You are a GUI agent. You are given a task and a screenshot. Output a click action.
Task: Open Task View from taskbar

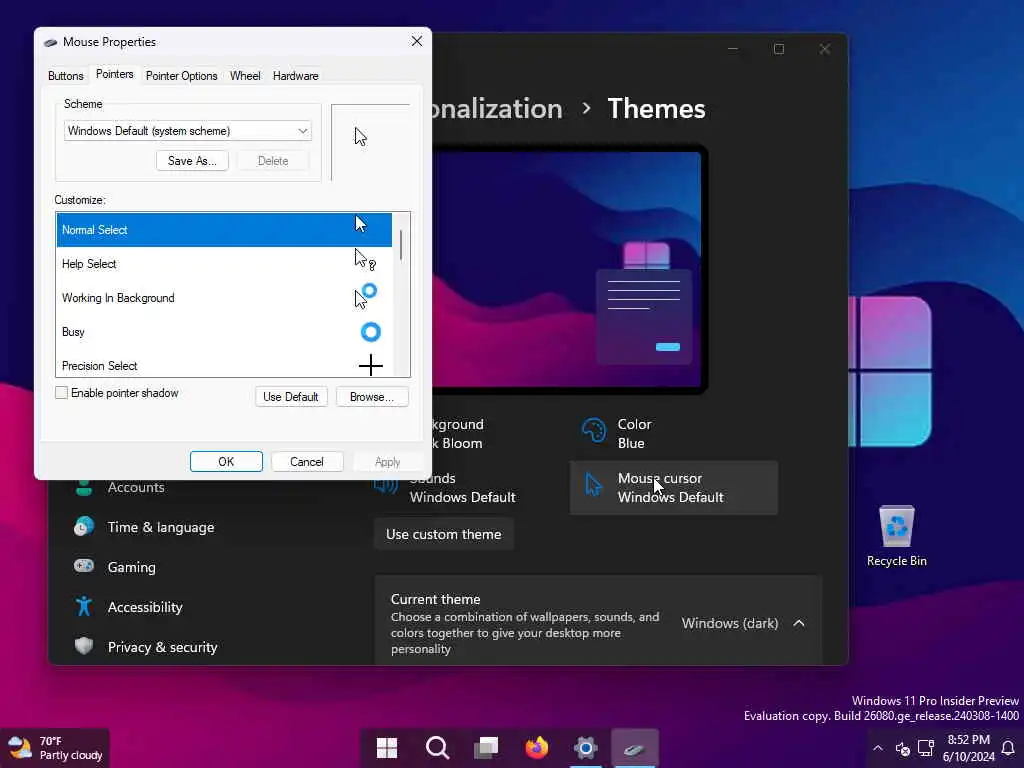pos(487,748)
